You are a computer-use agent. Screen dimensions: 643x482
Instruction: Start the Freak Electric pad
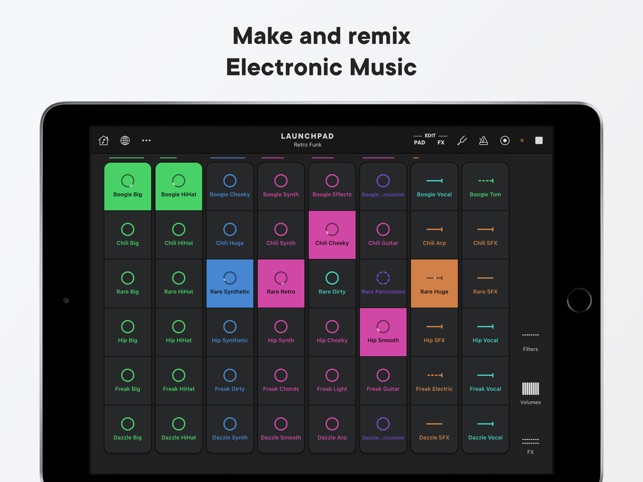coord(434,381)
